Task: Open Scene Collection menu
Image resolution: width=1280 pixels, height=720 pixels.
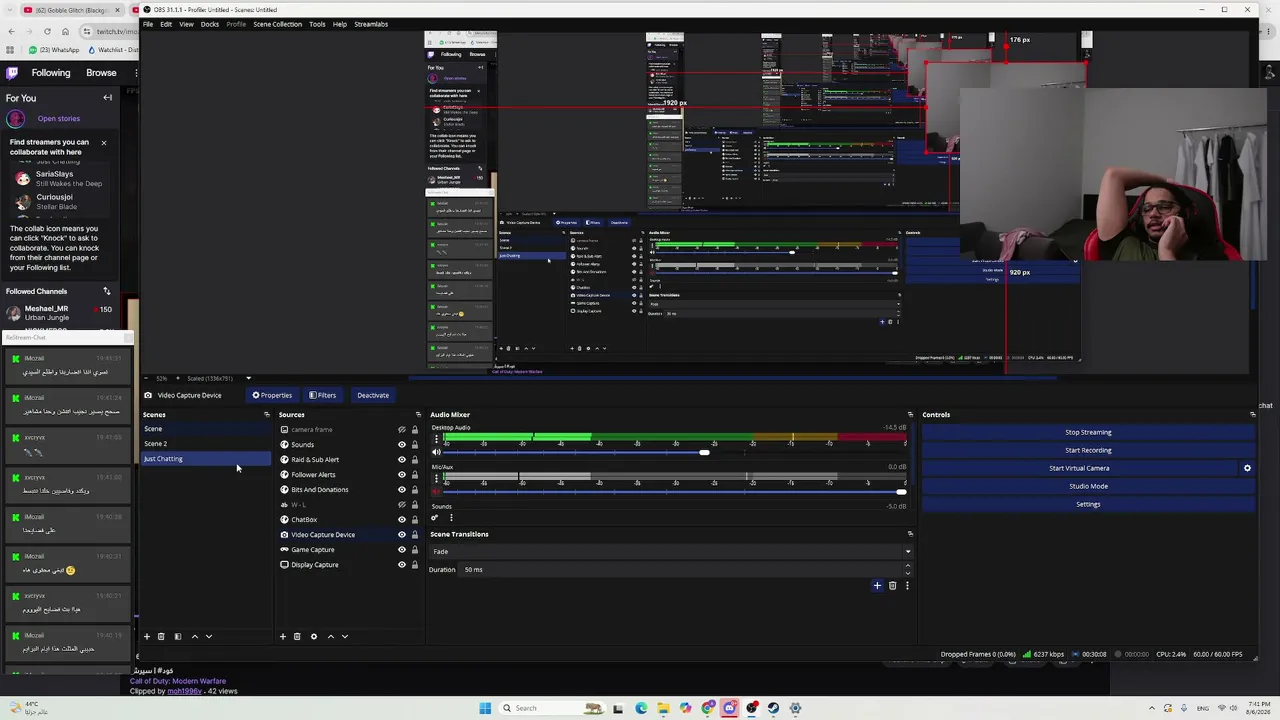Action: [x=277, y=24]
